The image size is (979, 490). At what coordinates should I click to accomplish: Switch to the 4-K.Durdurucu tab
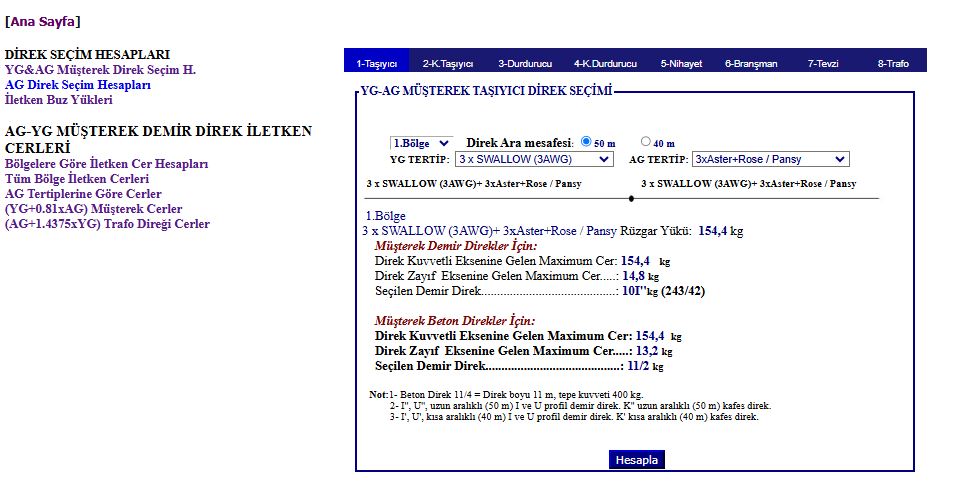[x=606, y=64]
